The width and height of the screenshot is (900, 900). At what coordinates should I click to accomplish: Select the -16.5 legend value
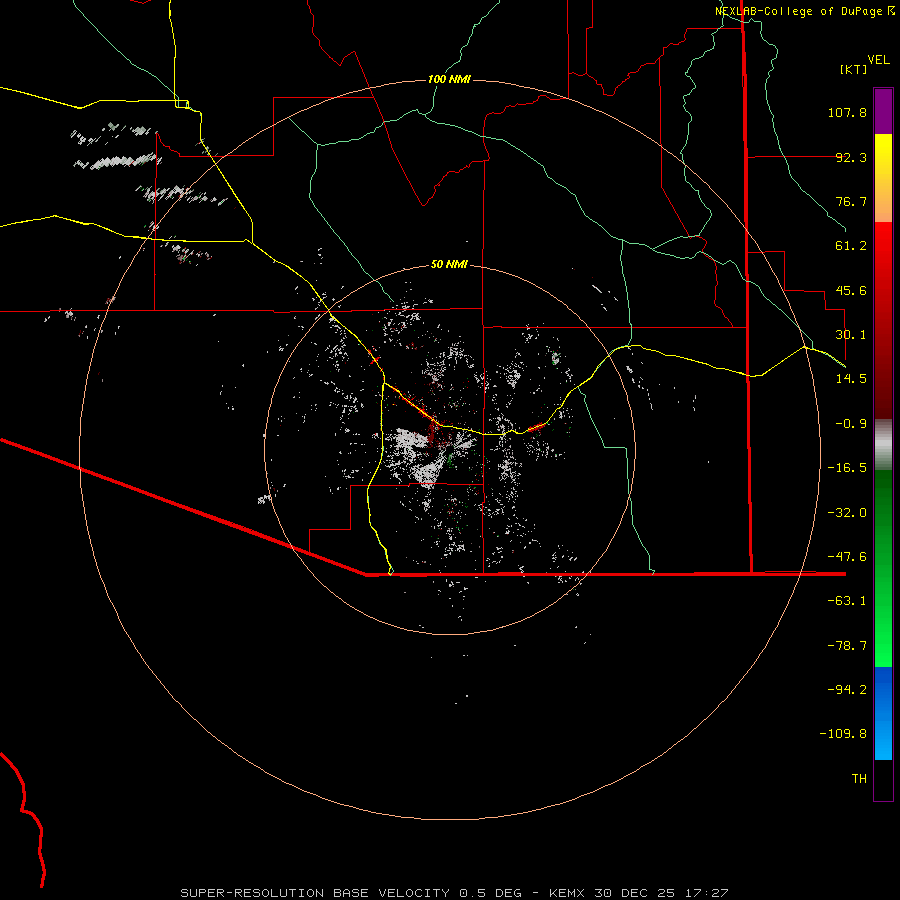[847, 468]
